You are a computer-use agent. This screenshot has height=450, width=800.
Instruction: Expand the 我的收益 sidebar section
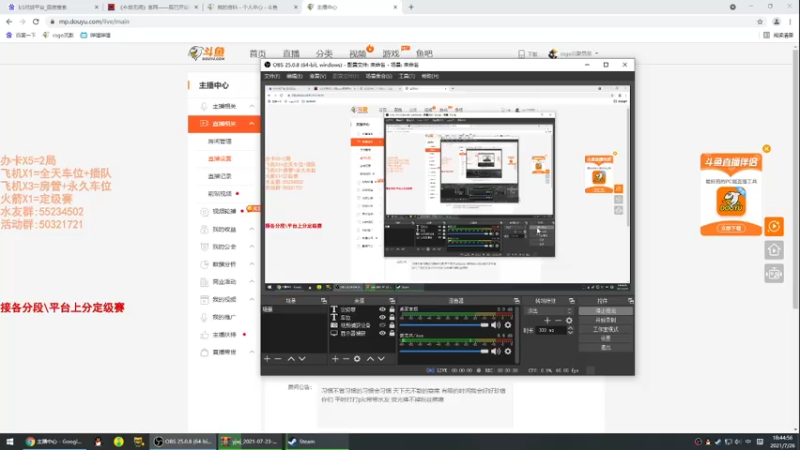[252, 229]
